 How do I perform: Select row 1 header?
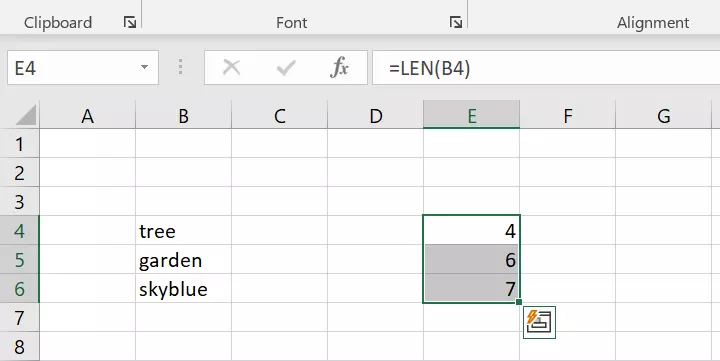[19, 144]
